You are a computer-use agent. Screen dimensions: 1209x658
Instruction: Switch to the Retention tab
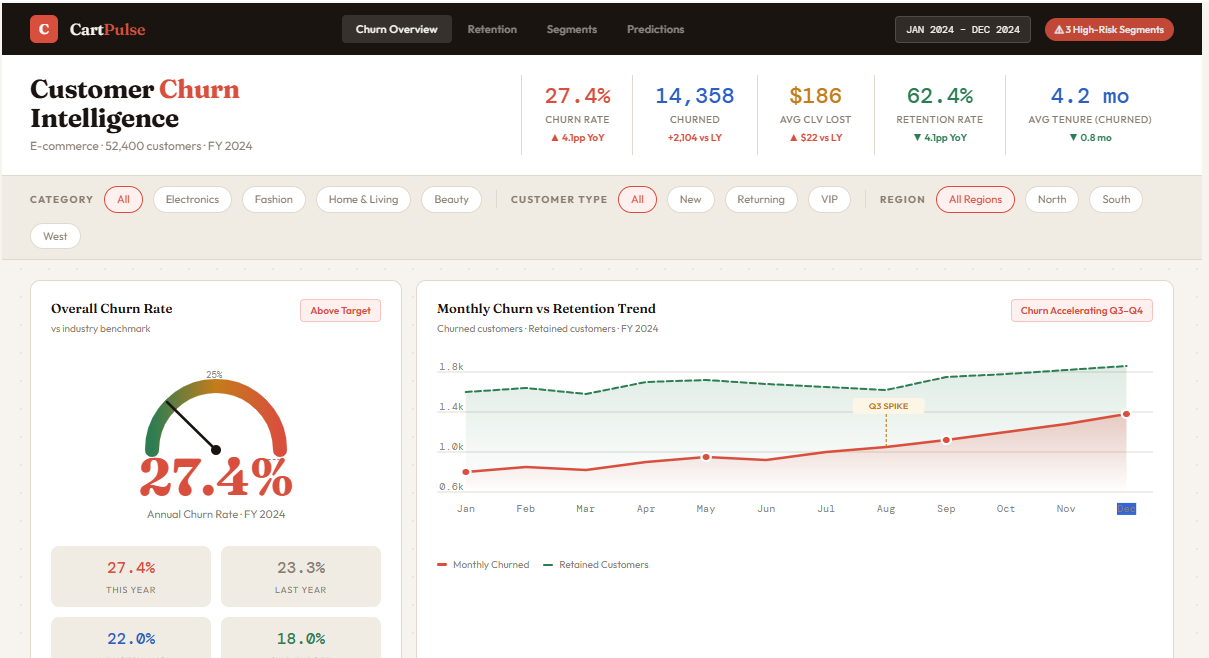[x=492, y=29]
